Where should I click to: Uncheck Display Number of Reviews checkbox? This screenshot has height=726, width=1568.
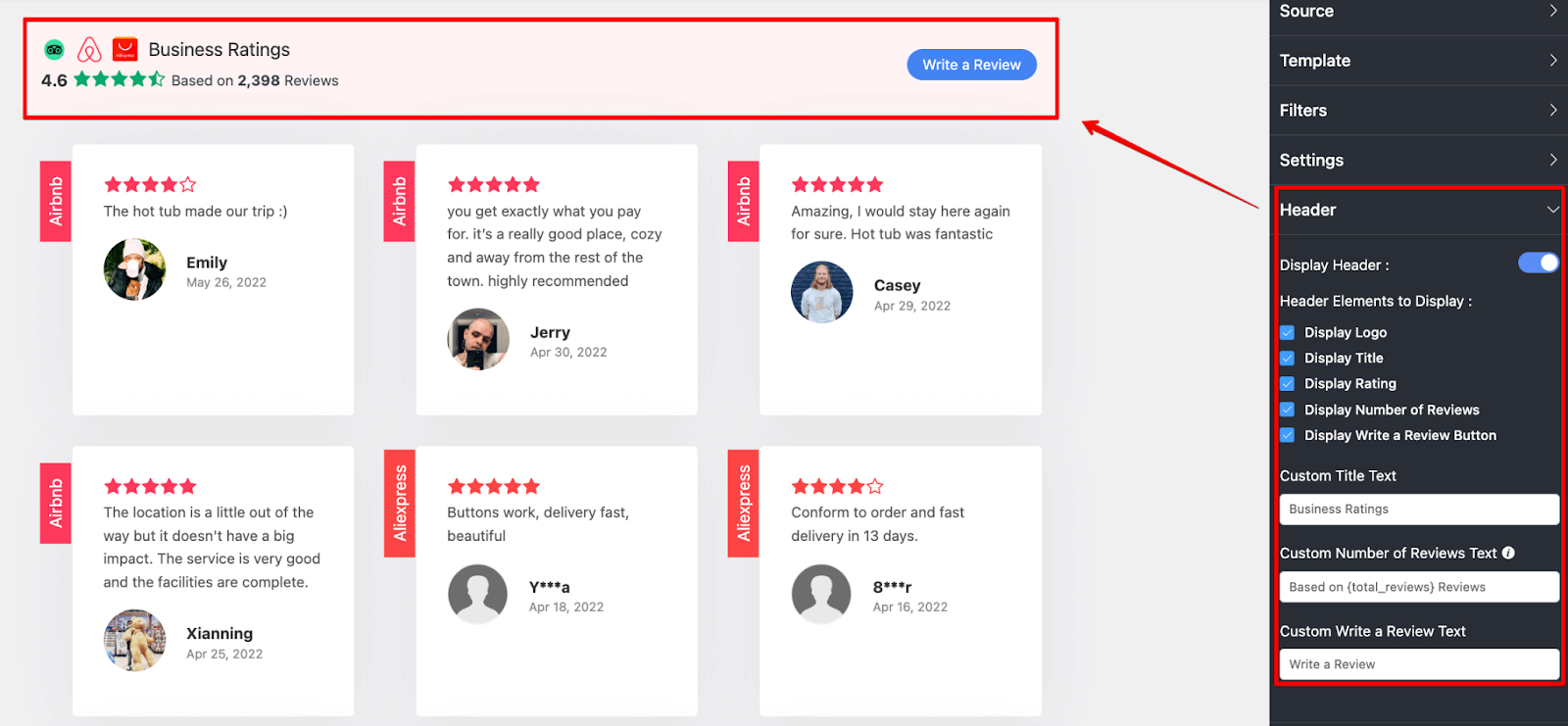tap(1288, 410)
